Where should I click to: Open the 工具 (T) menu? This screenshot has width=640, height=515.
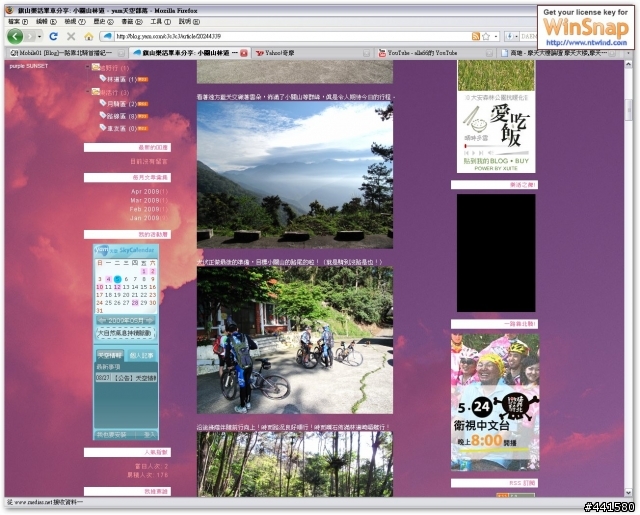pyautogui.click(x=160, y=22)
